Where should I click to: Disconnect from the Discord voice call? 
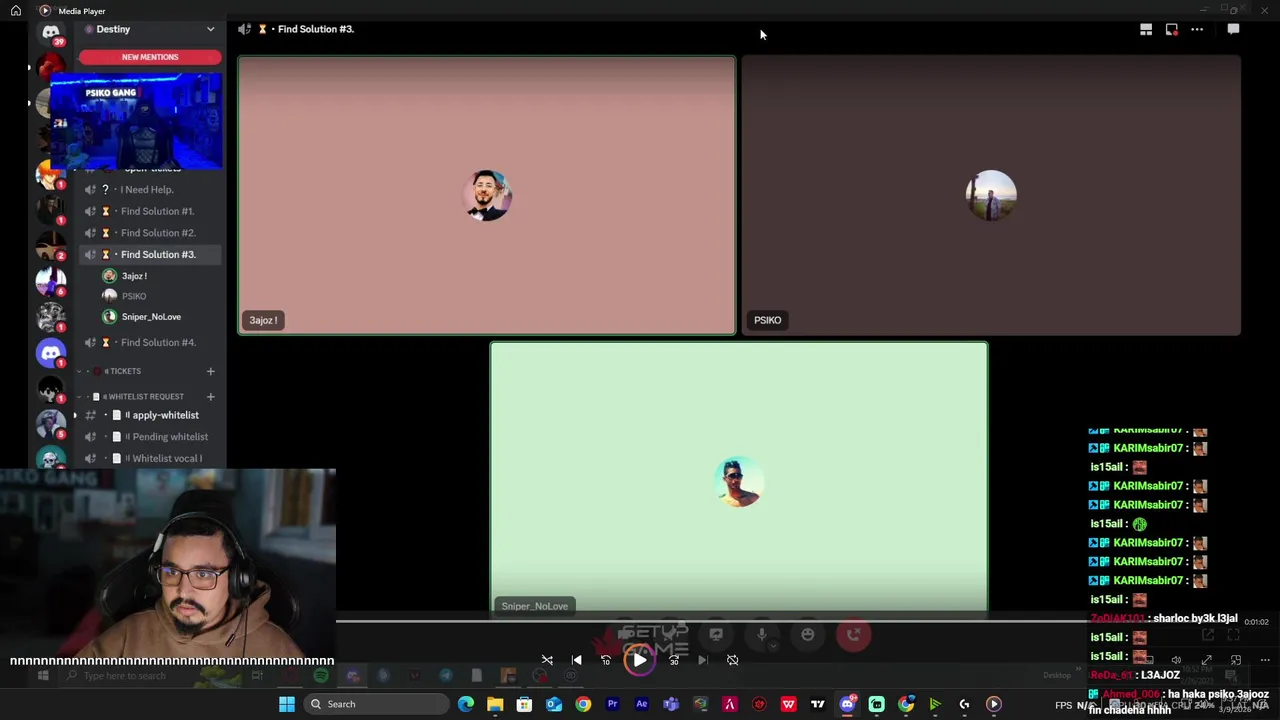(x=853, y=634)
